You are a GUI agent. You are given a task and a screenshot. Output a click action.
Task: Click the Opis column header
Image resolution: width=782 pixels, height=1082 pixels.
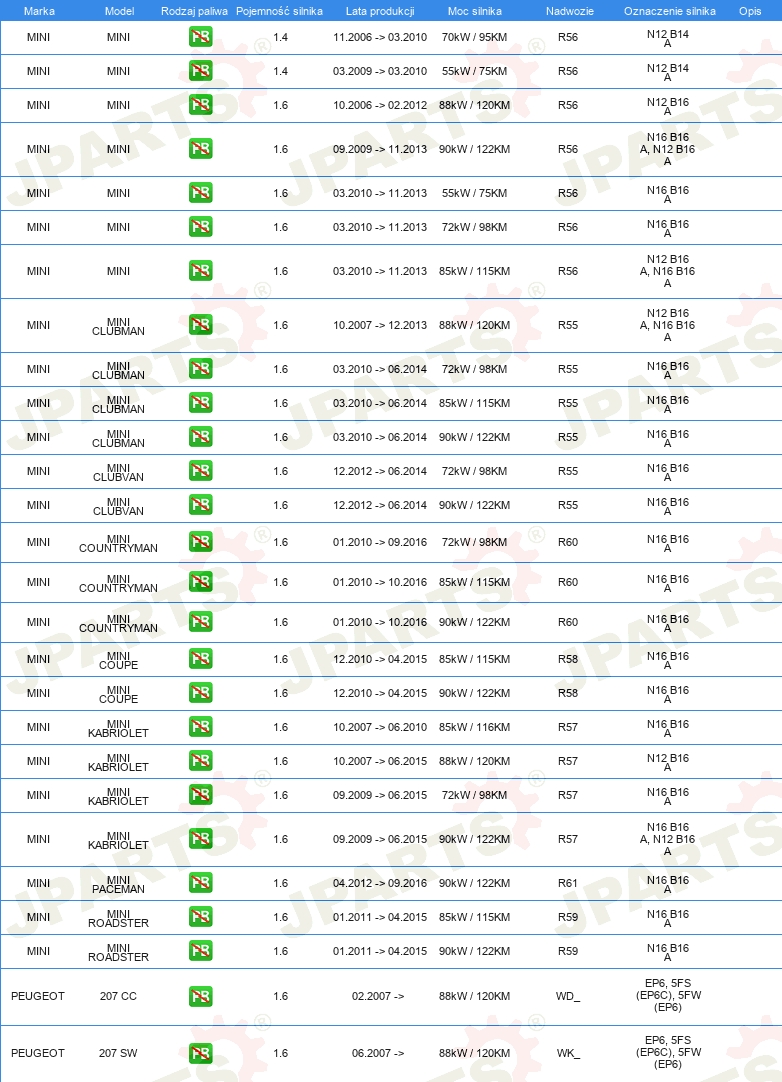tap(750, 11)
